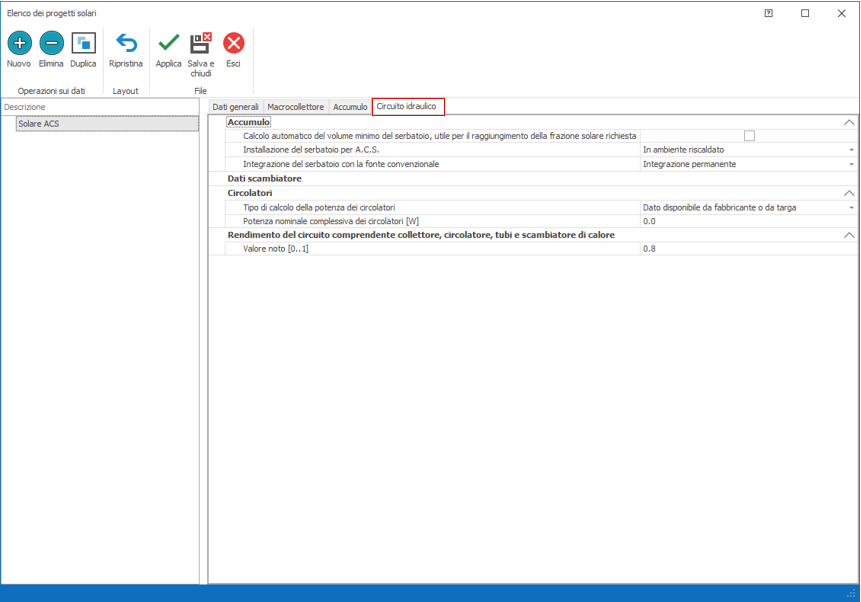The height and width of the screenshot is (602, 861).
Task: Open circulator power calculation type dropdown
Action: pyautogui.click(x=851, y=207)
